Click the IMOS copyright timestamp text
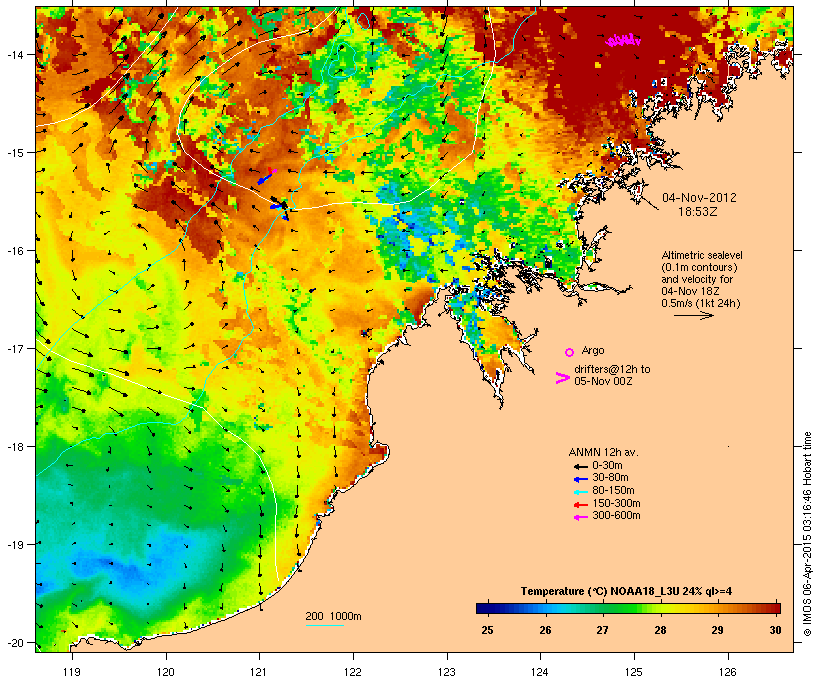 [x=807, y=535]
